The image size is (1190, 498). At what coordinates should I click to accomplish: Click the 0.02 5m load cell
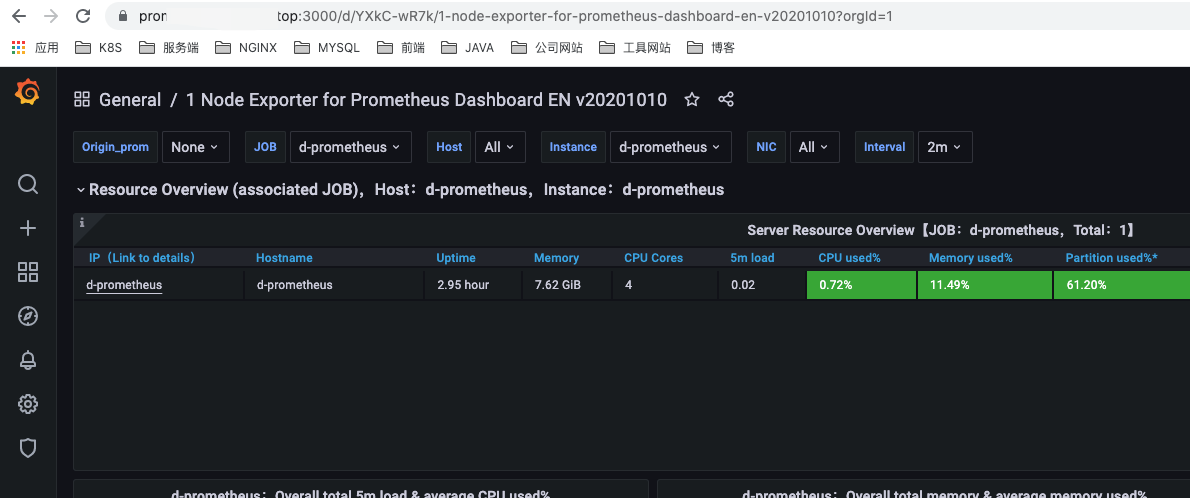tap(762, 285)
